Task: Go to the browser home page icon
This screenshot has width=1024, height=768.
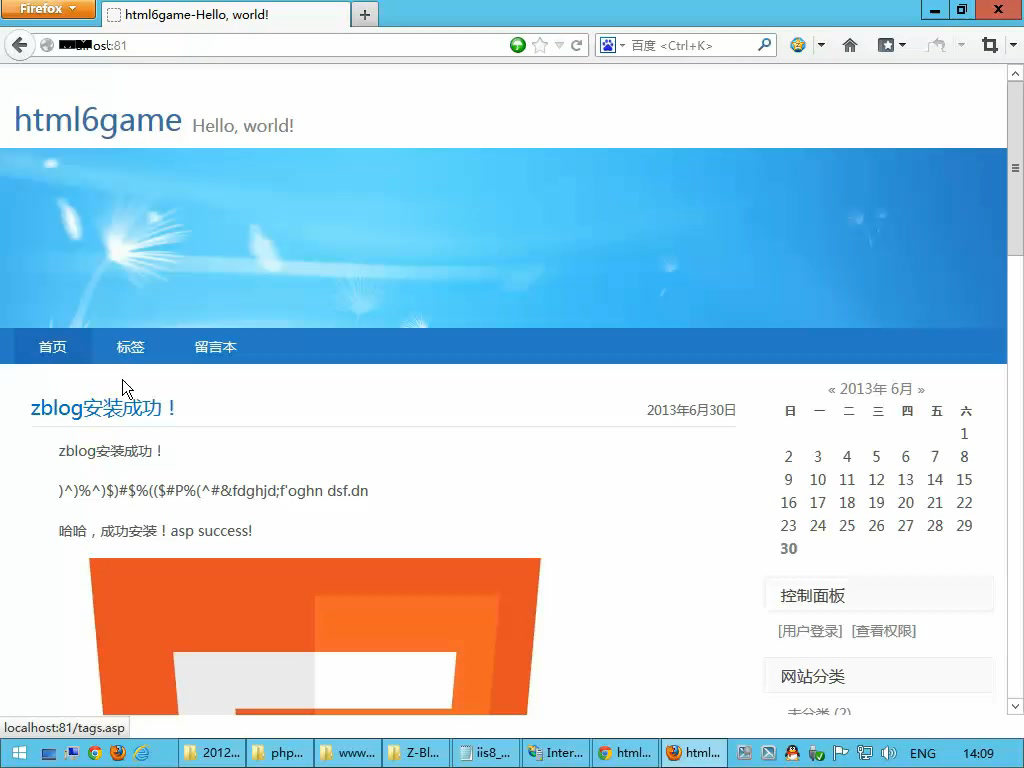Action: [850, 45]
